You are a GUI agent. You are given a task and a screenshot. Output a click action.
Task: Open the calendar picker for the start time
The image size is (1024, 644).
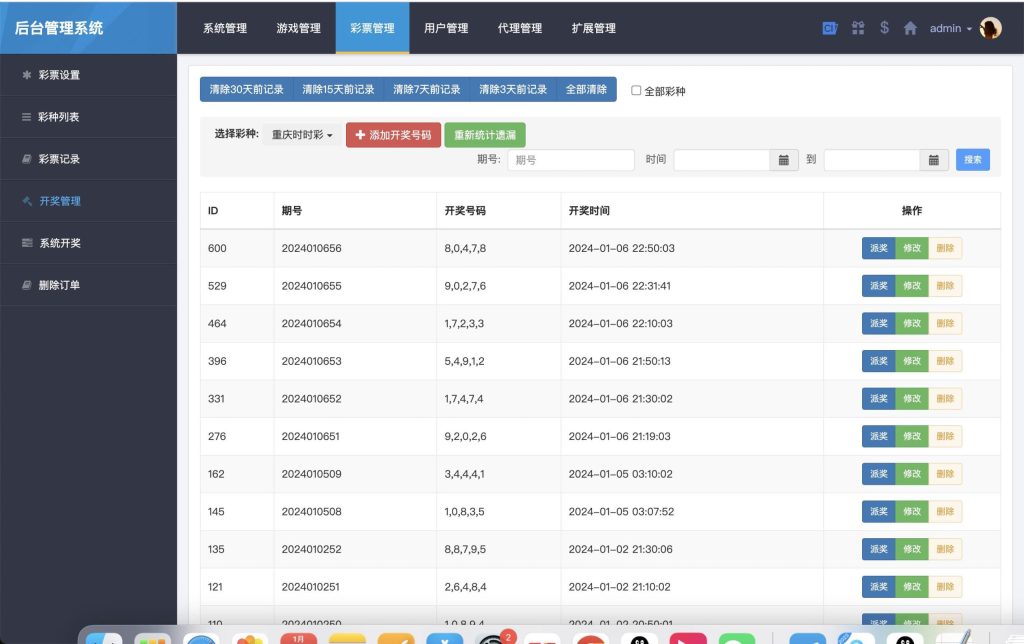tap(784, 159)
